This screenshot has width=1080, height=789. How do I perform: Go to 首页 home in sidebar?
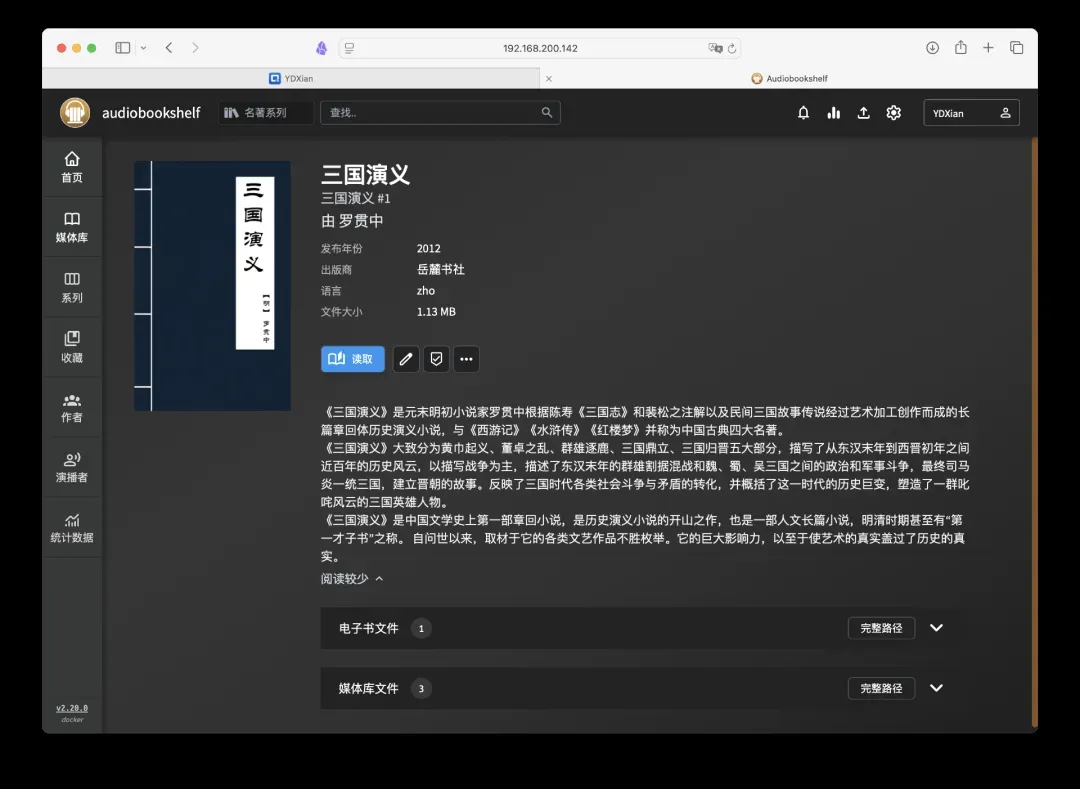[72, 167]
